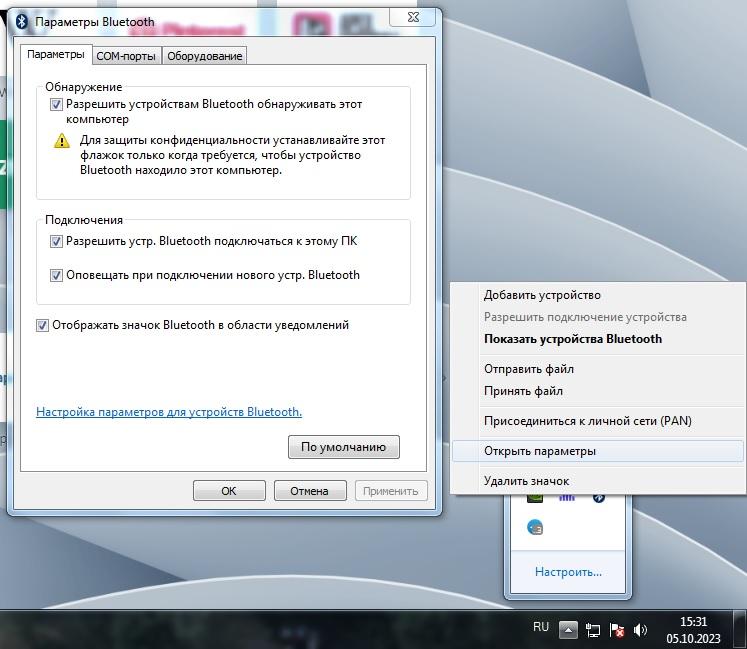This screenshot has height=649, width=747.
Task: Click the yellow warning triangle icon
Action: tap(61, 141)
